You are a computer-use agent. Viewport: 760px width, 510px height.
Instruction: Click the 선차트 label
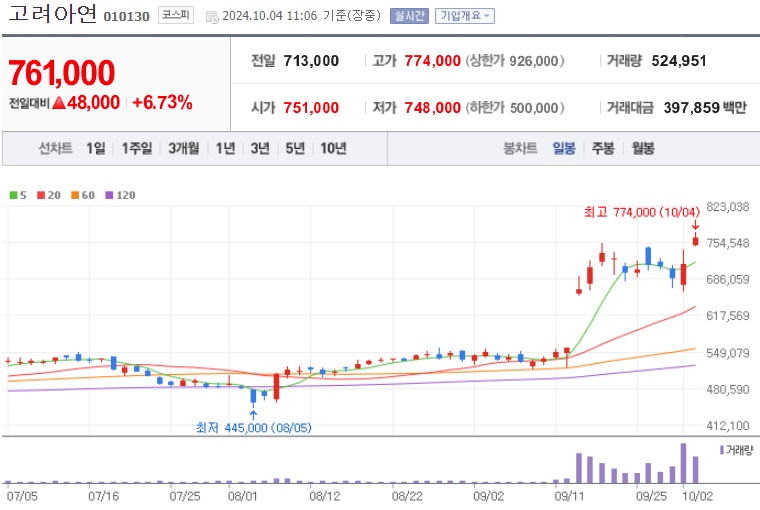(x=55, y=148)
